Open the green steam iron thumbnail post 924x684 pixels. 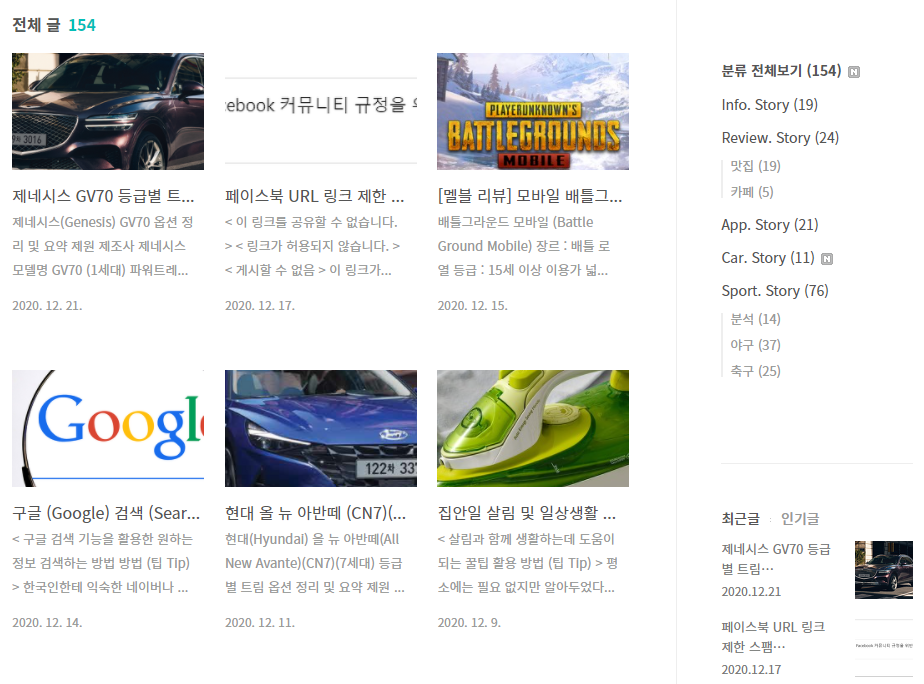point(533,428)
